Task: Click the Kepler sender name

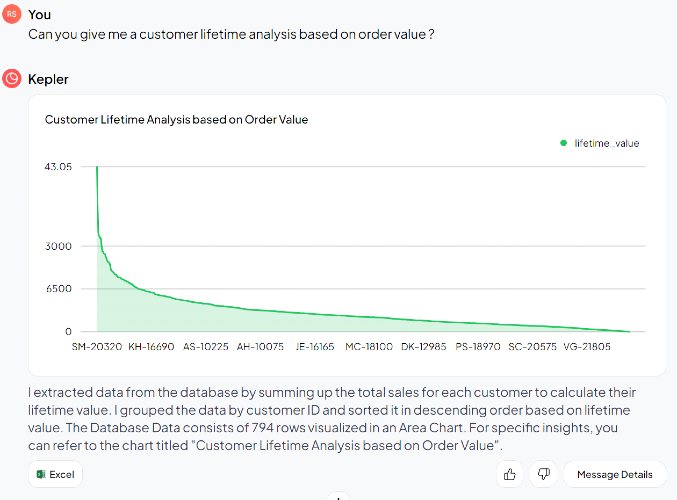Action: click(48, 79)
